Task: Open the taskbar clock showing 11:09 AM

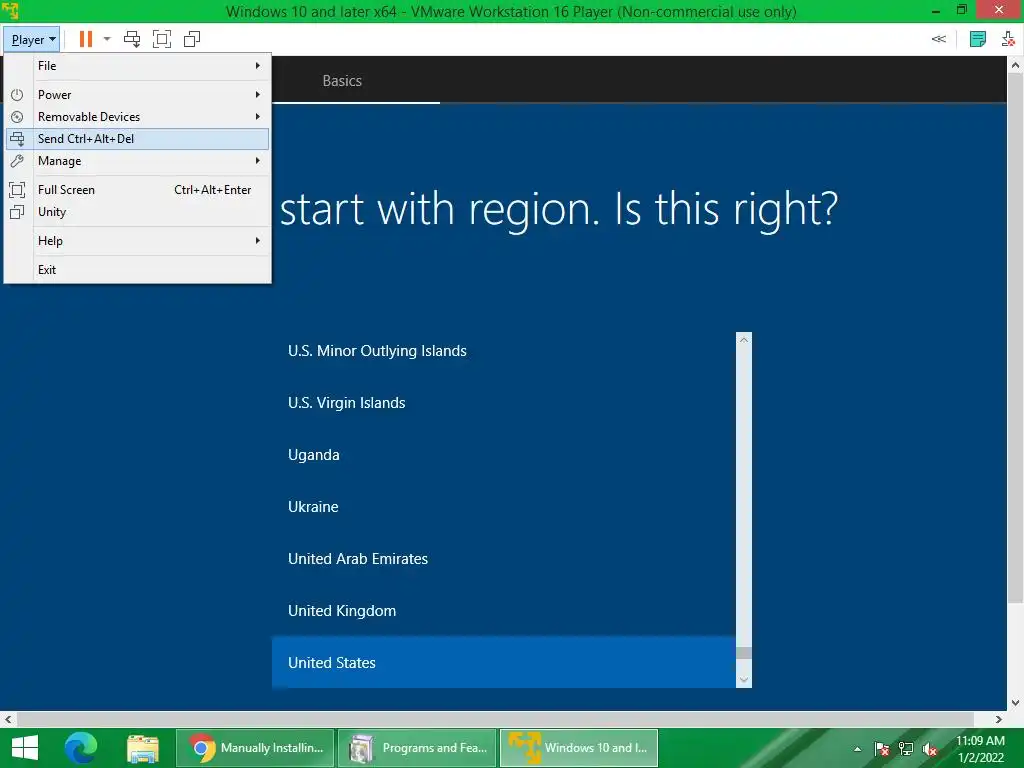Action: pos(980,749)
